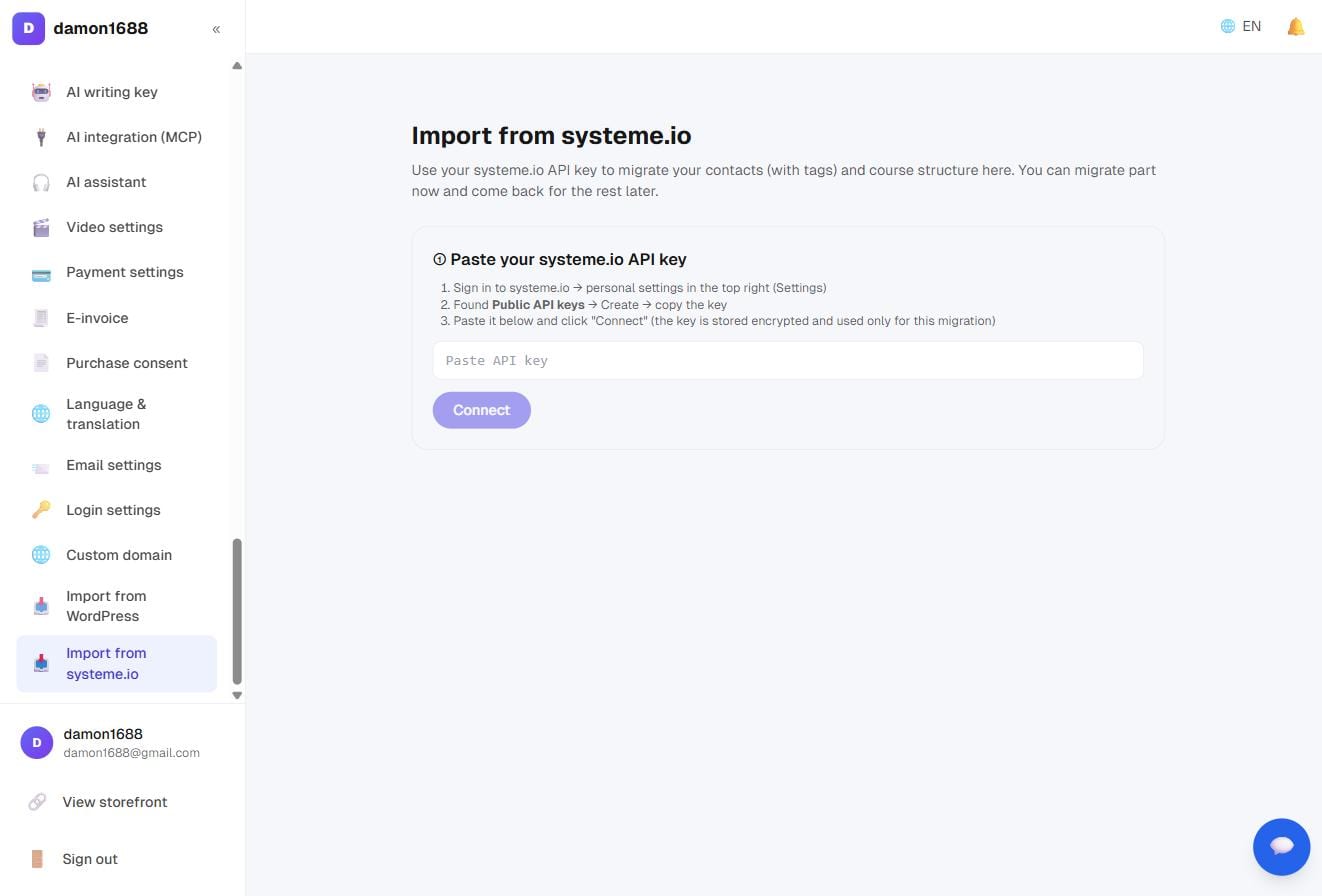Click the sidebar scroll up arrow
This screenshot has height=896, width=1322.
(237, 66)
